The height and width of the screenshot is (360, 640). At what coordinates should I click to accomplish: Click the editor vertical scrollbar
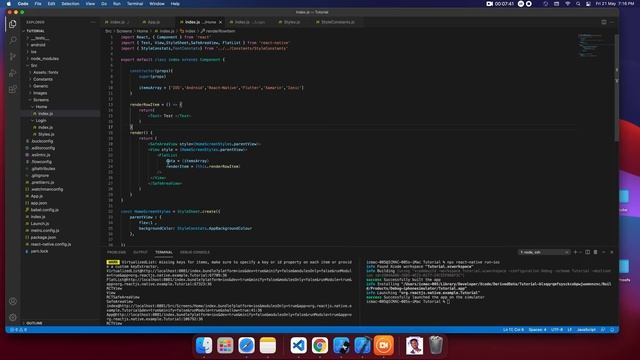pos(617,88)
